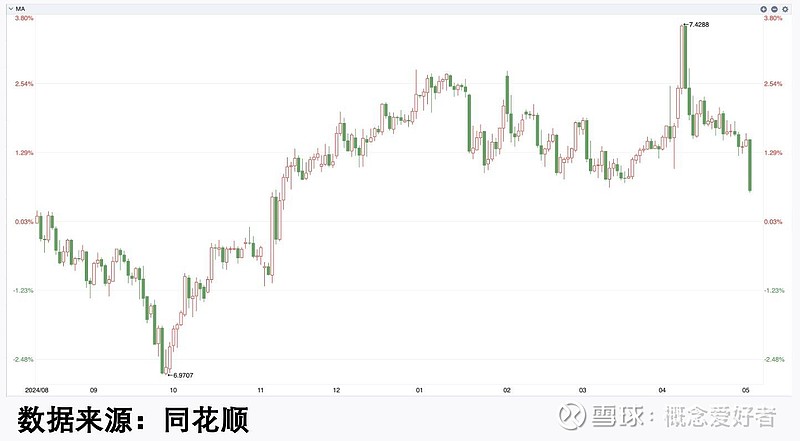Select month 04 on the time axis
Screen dimensions: 800x441
tap(663, 390)
